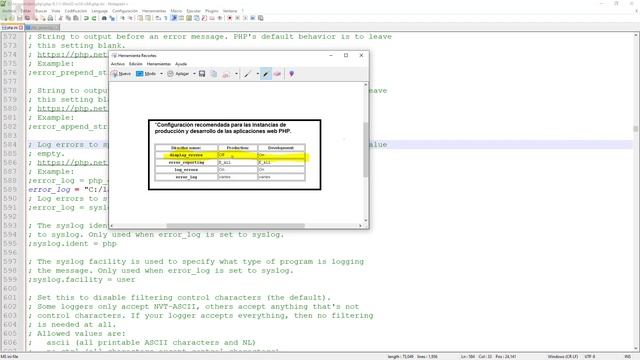Click the Print icon in Notepad++ toolbar
Viewport: 640px width, 360px height.
pos(50,18)
